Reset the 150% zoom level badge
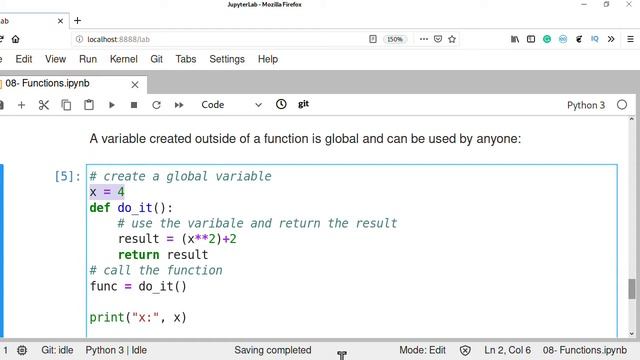The image size is (640, 360). point(395,39)
